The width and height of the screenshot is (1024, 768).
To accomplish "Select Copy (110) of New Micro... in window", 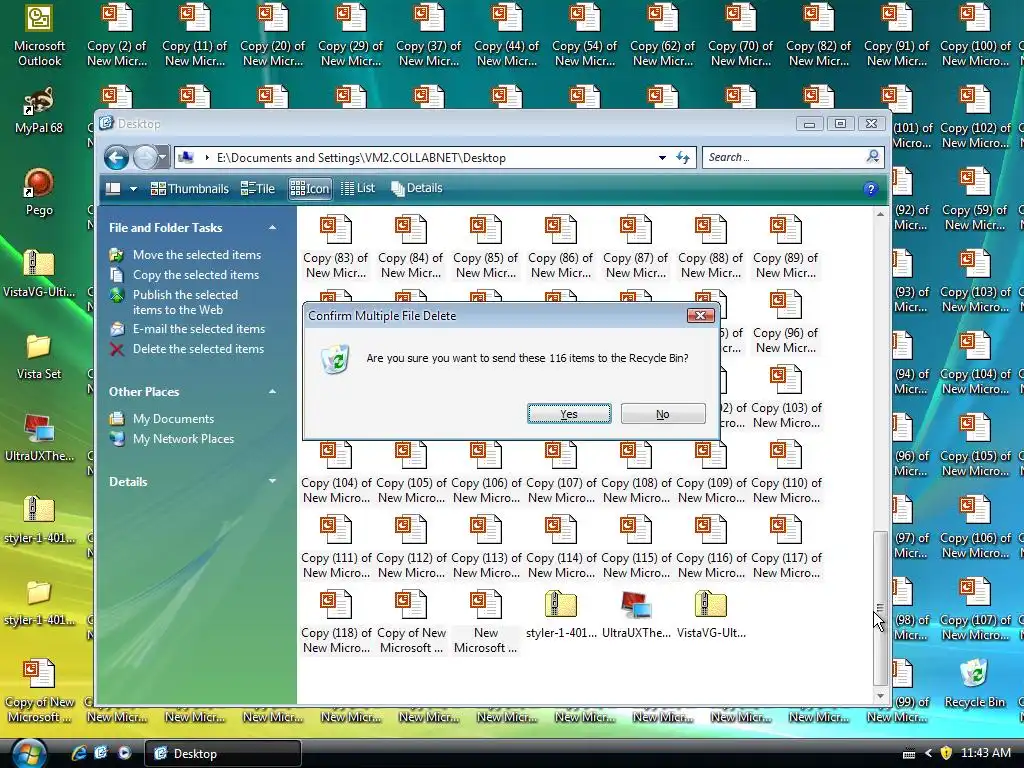I will (786, 472).
